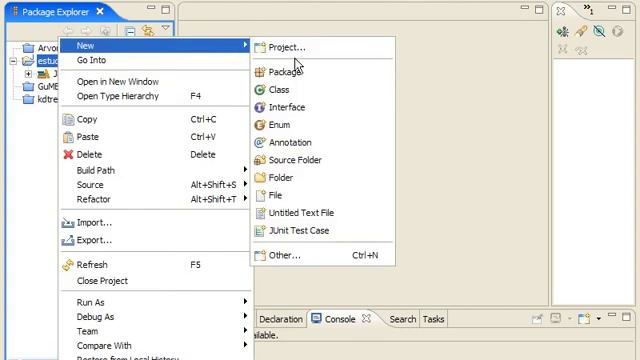Click the Package icon

coord(260,72)
